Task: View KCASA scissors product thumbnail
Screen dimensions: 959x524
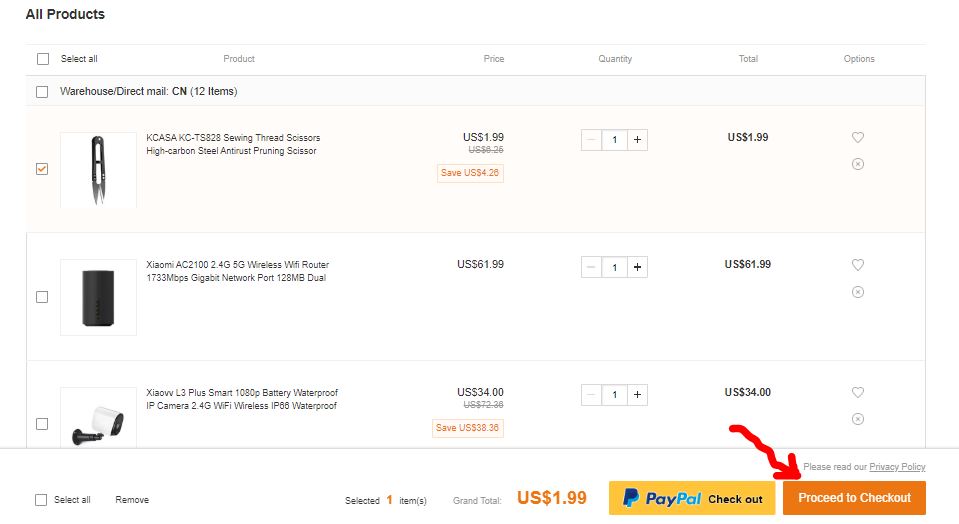Action: tap(98, 170)
